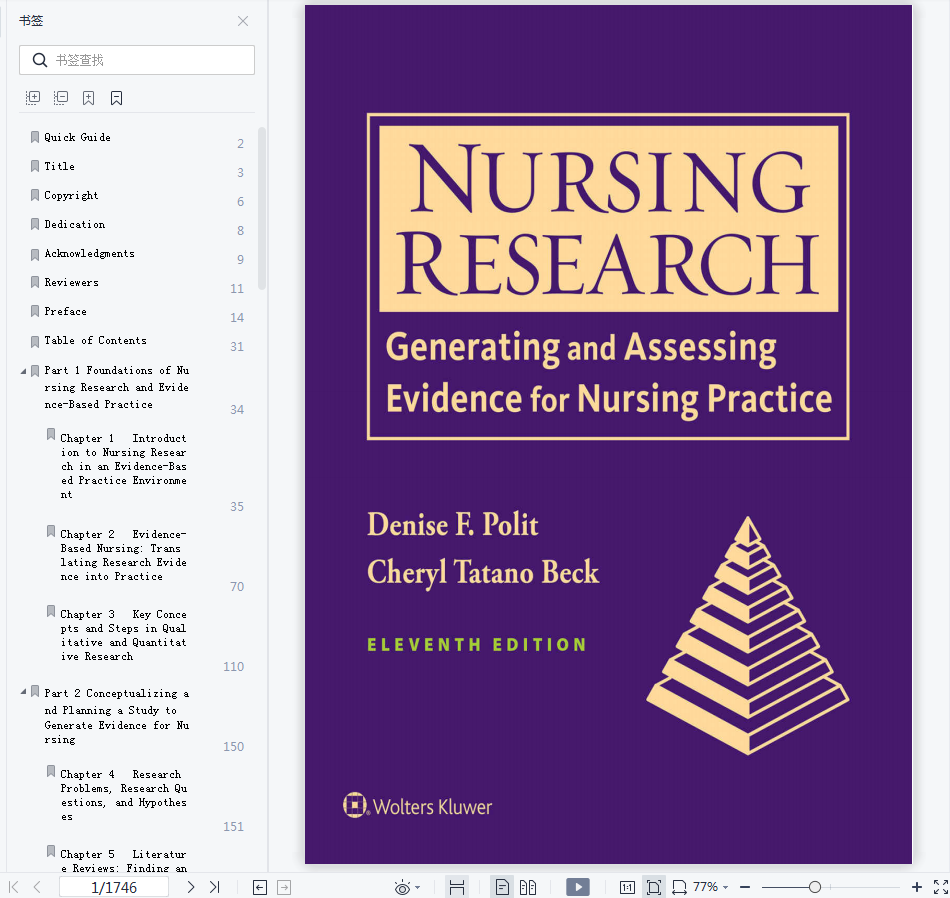
Task: Open Part 1 Foundations of Nursing Research
Action: click(116, 387)
